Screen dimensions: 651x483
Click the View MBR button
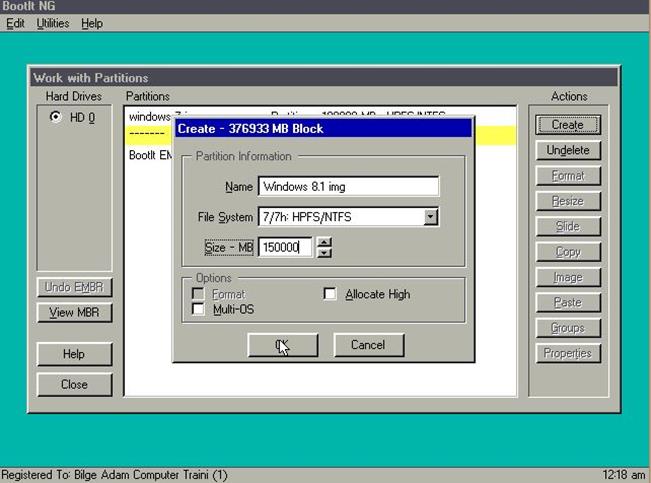point(74,312)
